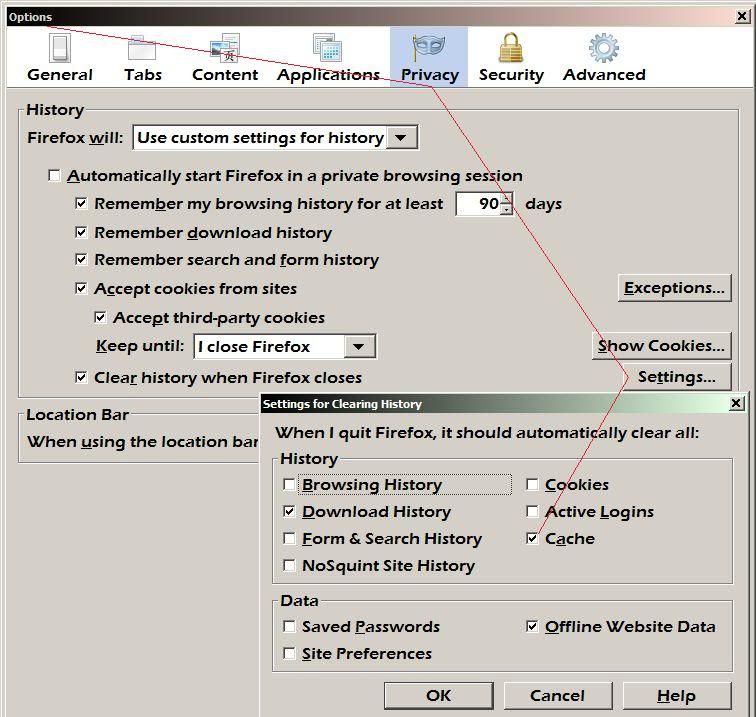Screen dimensions: 756x717
Task: Open clear history Settings button
Action: (677, 377)
